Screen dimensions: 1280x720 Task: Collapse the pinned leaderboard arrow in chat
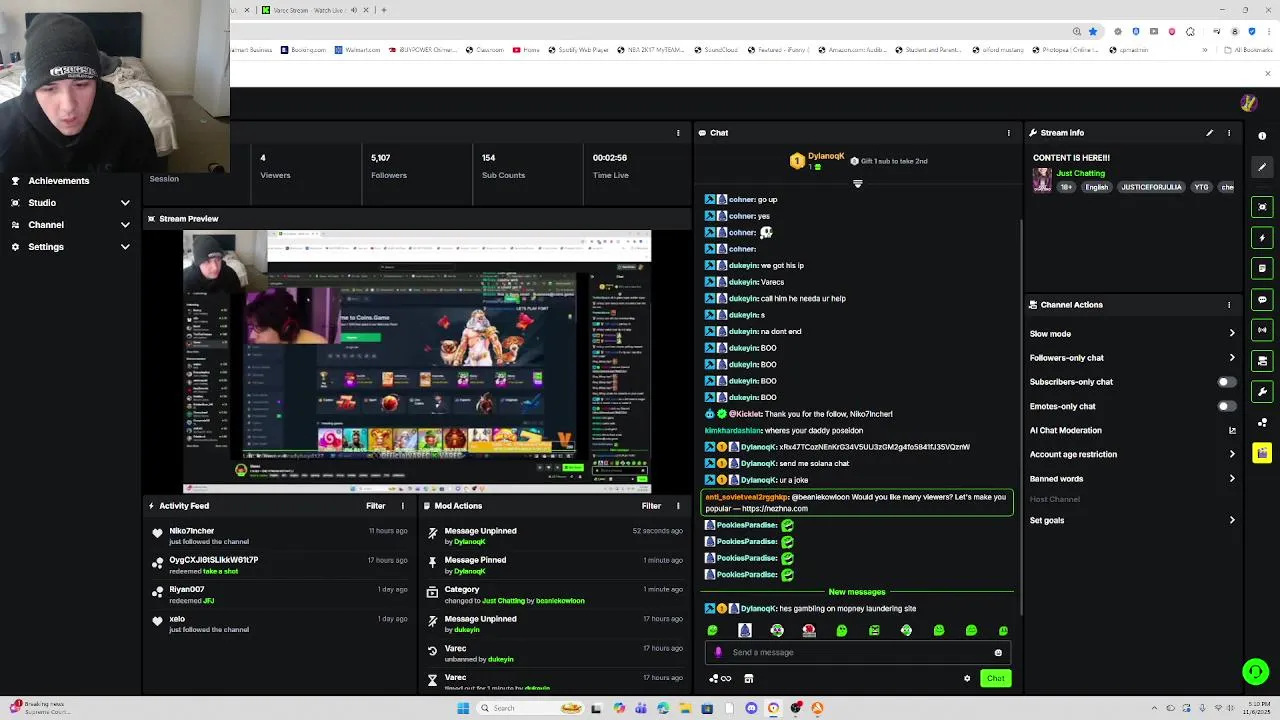click(857, 184)
